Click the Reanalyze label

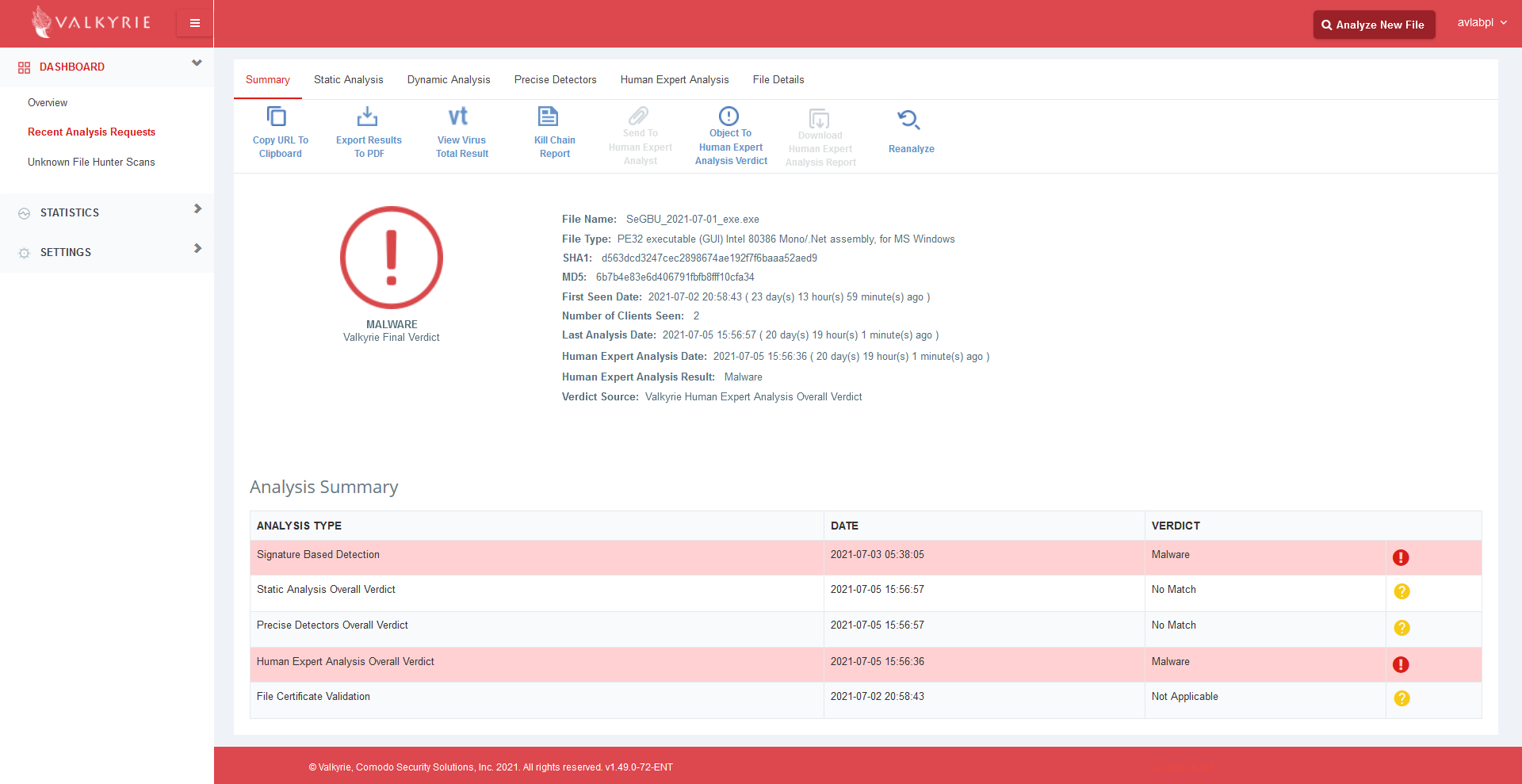coord(911,149)
